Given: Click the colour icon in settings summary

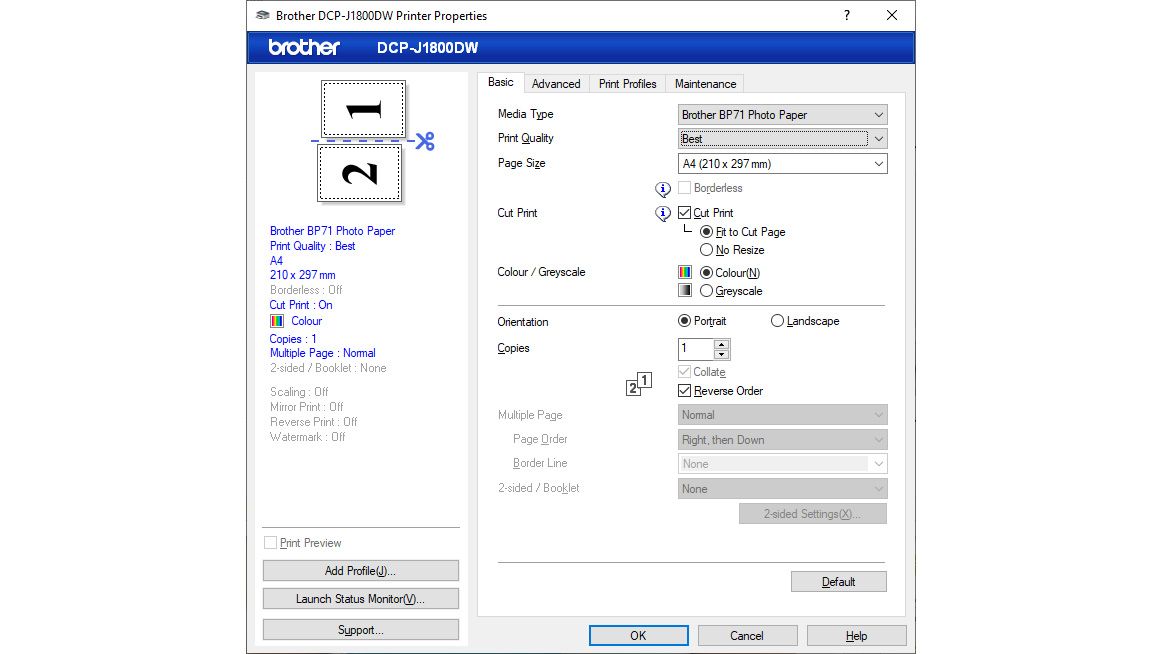Looking at the screenshot, I should 276,321.
